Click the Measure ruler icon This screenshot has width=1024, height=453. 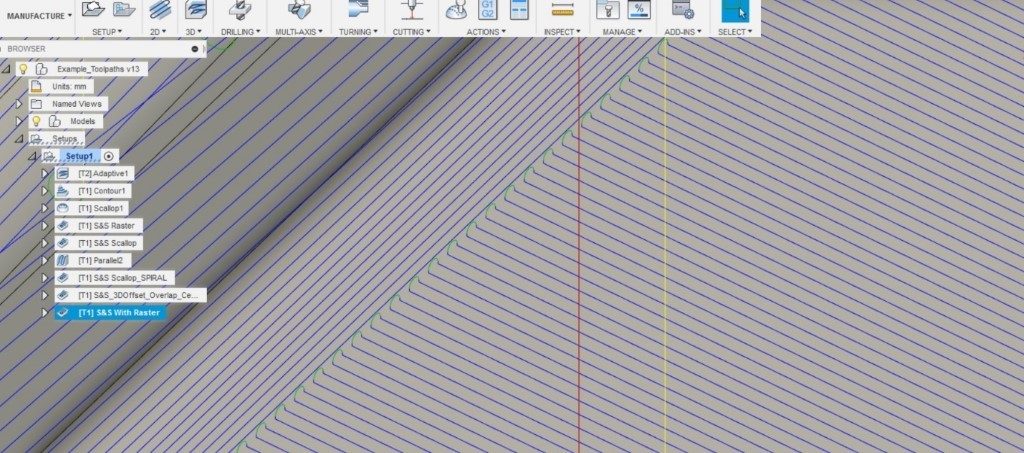[x=562, y=9]
